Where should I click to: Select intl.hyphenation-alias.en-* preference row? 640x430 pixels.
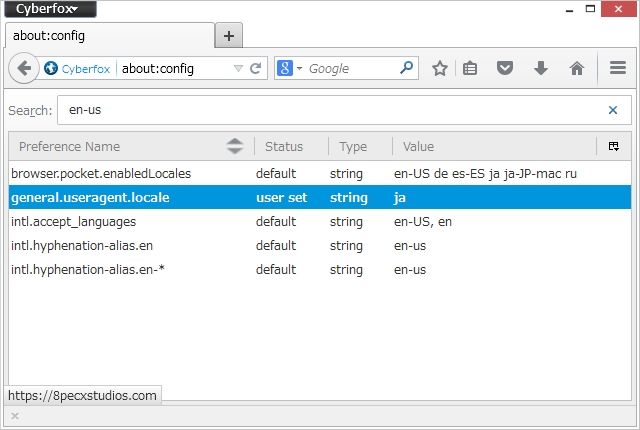click(320, 270)
